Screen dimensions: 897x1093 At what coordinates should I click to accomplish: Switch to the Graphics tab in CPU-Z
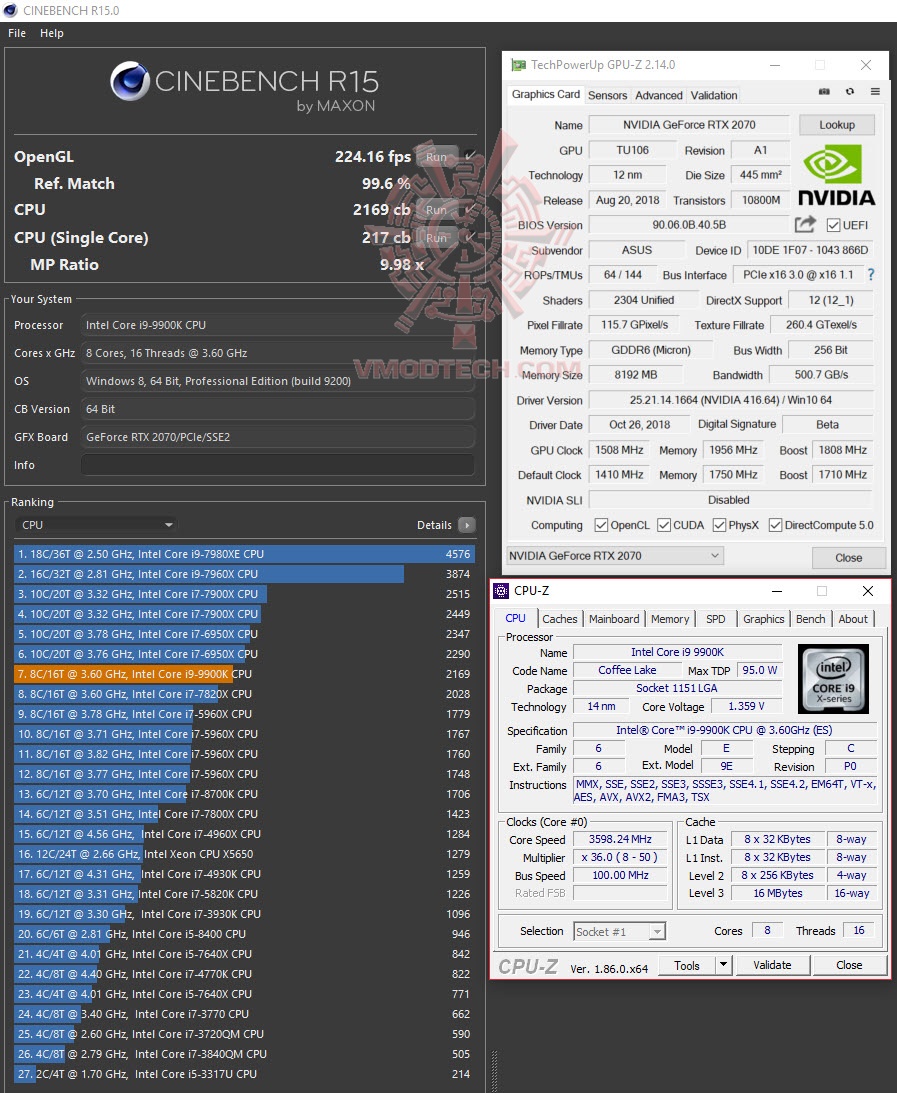click(763, 619)
